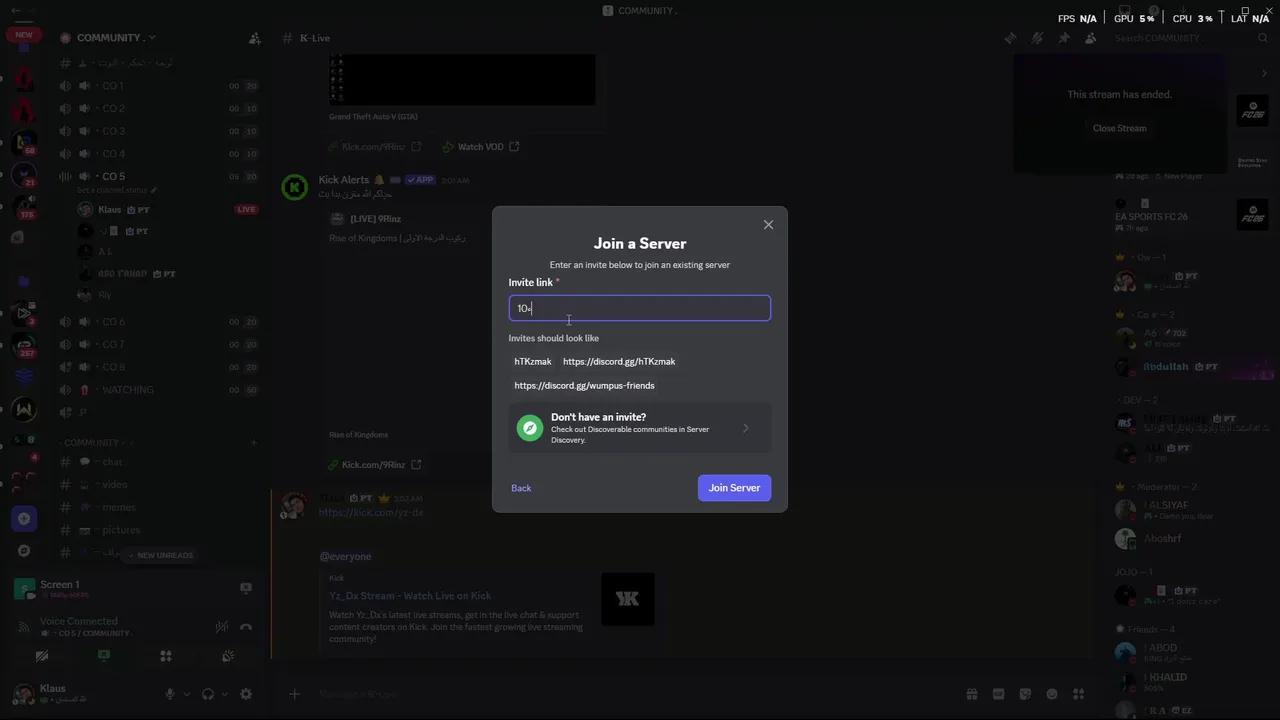The height and width of the screenshot is (720, 1280).
Task: Toggle noise suppression in the Voice Connected panel
Action: (222, 627)
